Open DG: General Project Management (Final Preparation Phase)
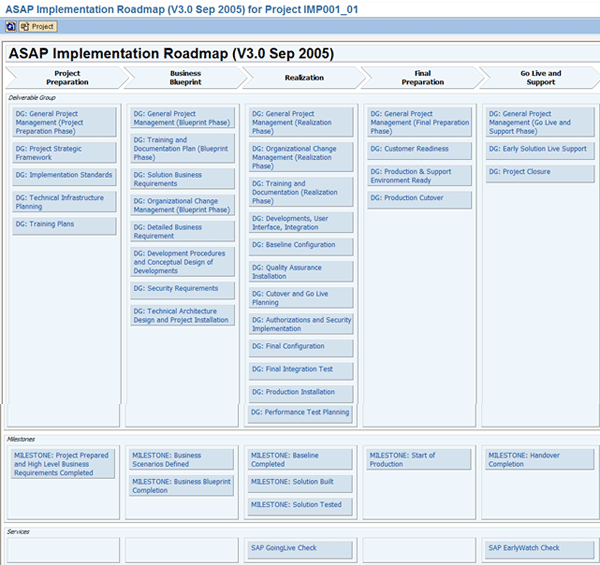The height and width of the screenshot is (565, 600). pos(419,122)
